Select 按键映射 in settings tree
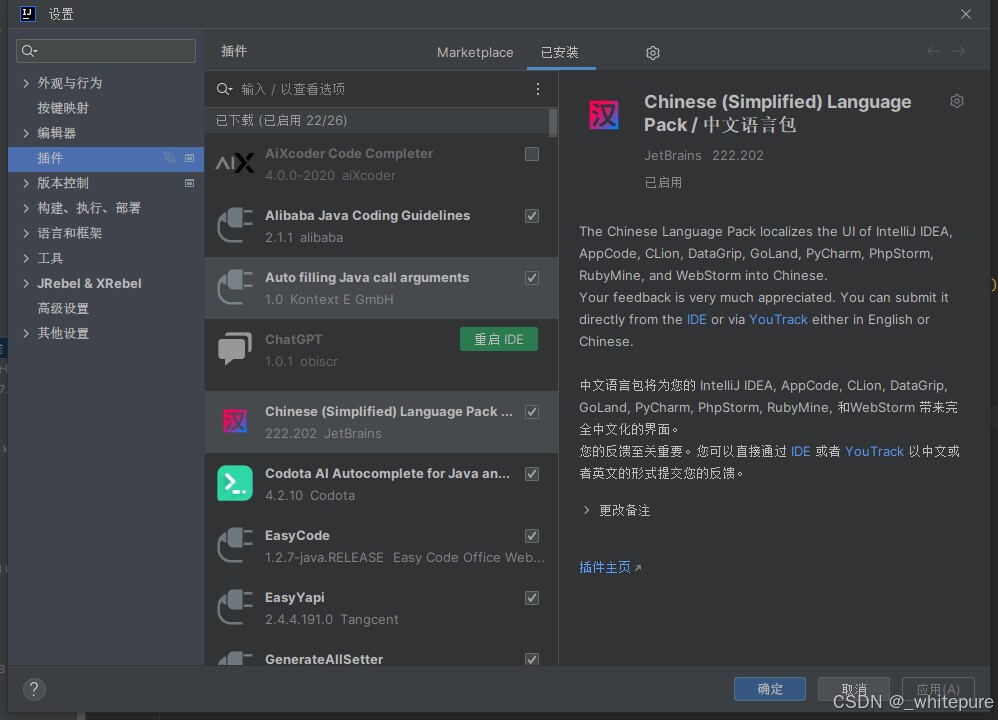The image size is (998, 720). click(x=63, y=108)
